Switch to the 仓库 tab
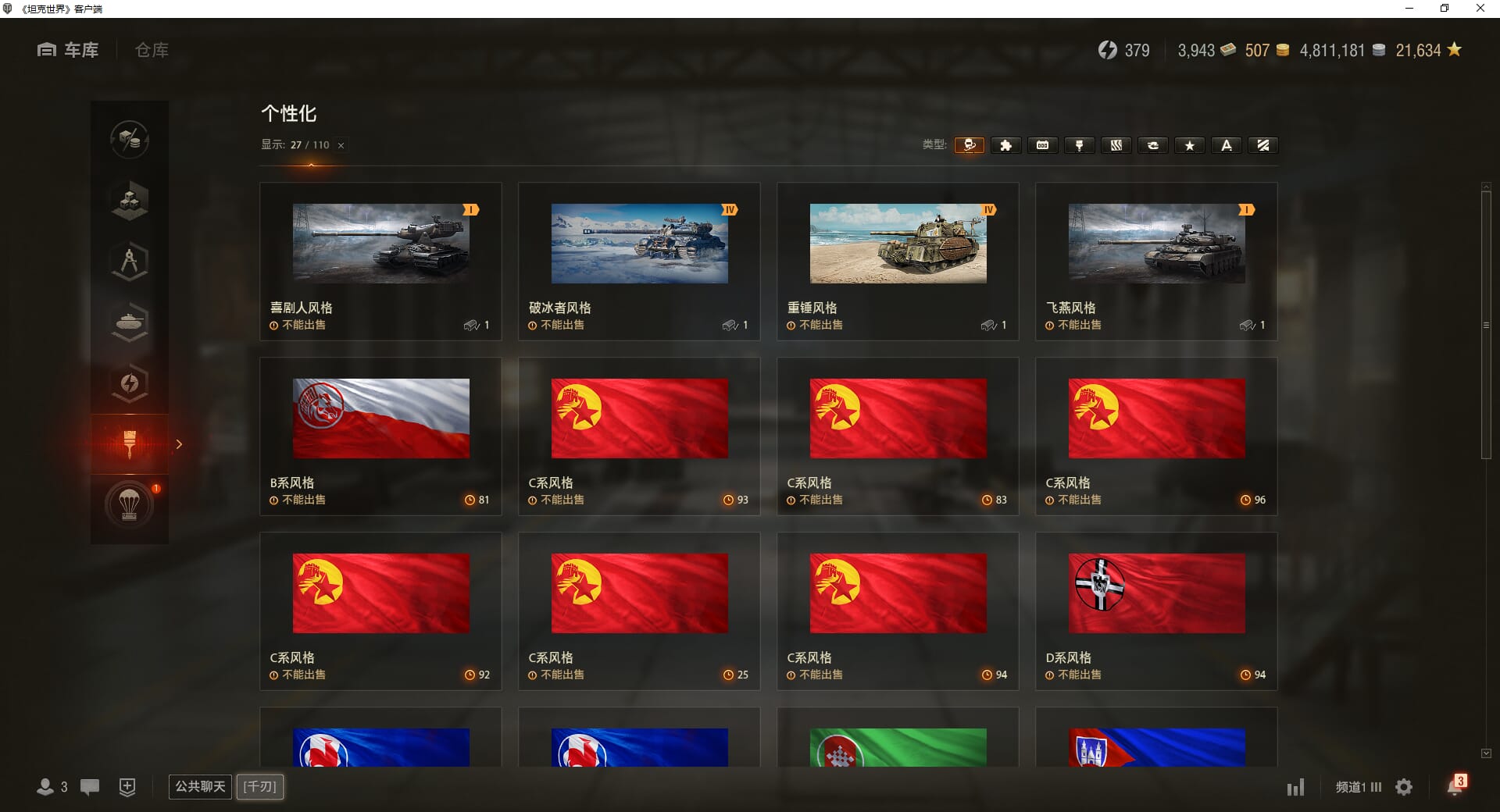Image resolution: width=1500 pixels, height=812 pixels. [152, 50]
